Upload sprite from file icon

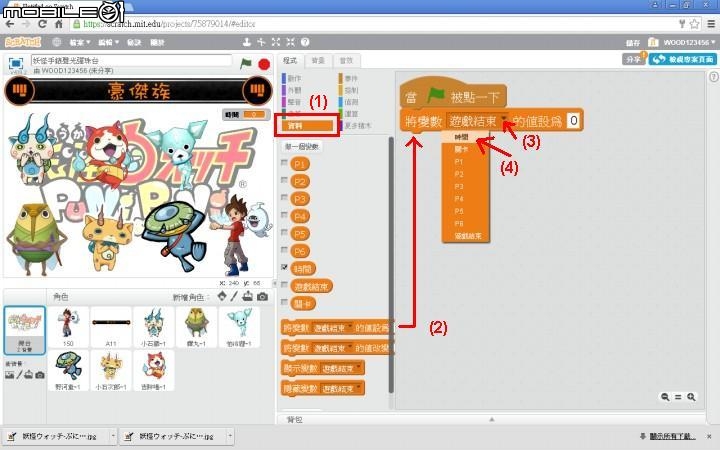pos(248,296)
